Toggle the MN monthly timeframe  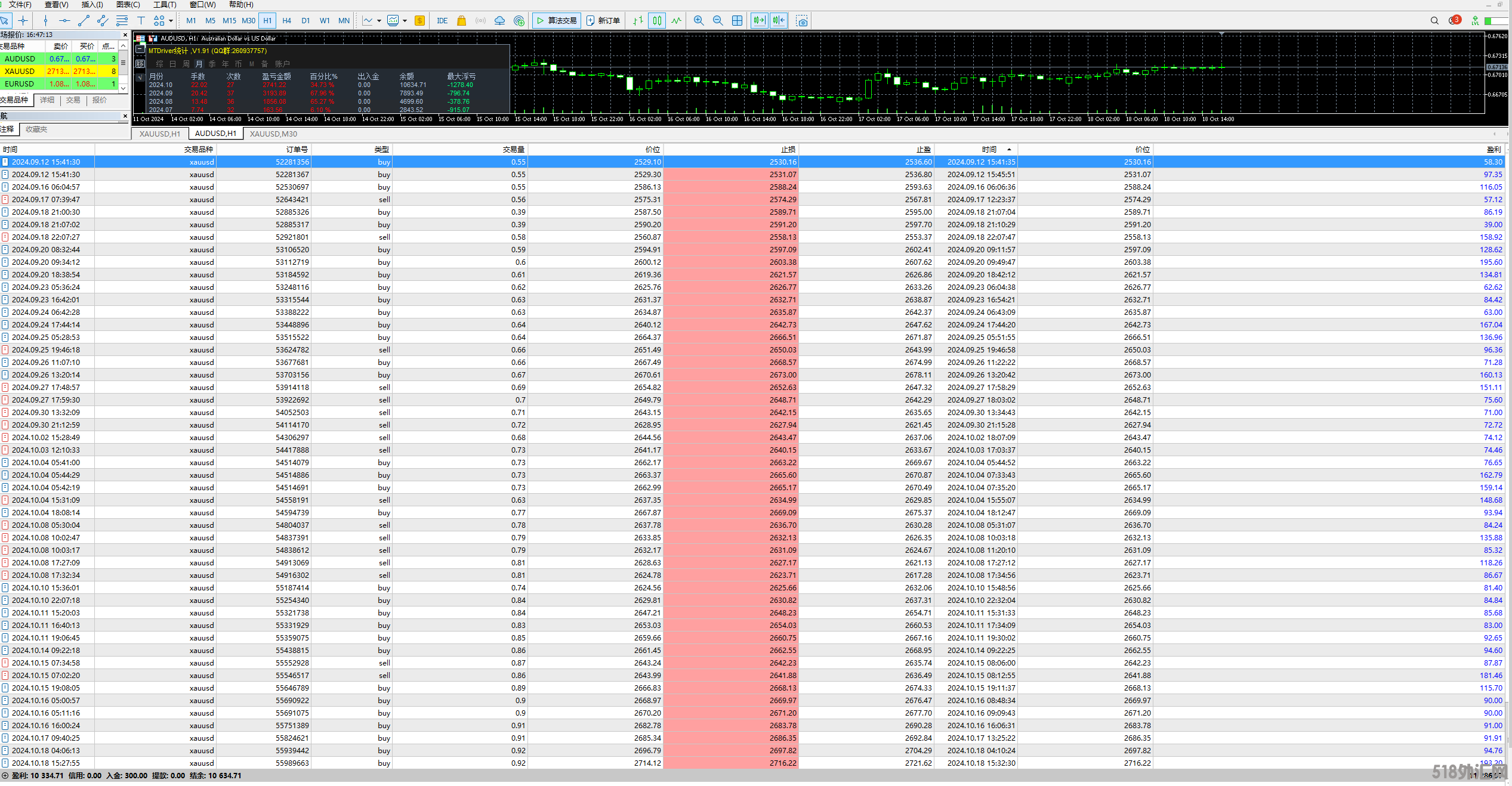tap(344, 20)
